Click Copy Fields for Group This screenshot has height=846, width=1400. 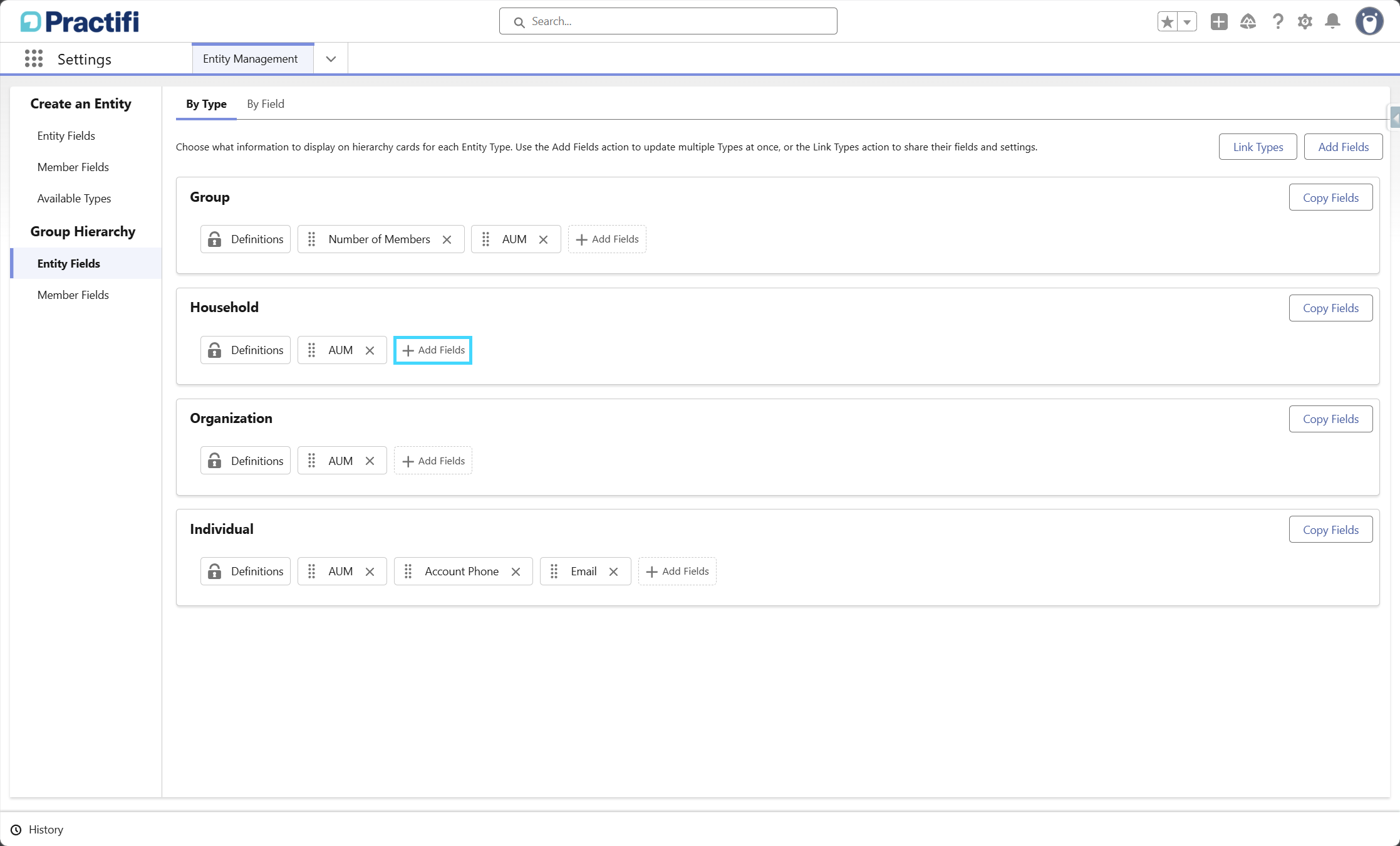[1330, 197]
